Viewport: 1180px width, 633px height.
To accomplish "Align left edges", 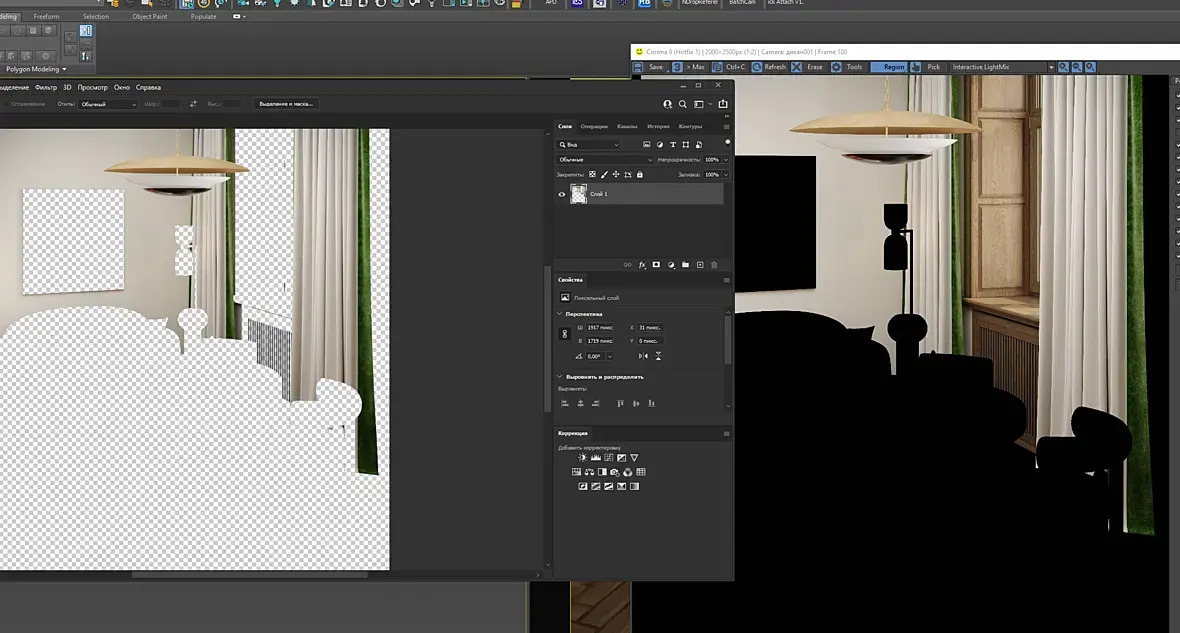I will [564, 403].
